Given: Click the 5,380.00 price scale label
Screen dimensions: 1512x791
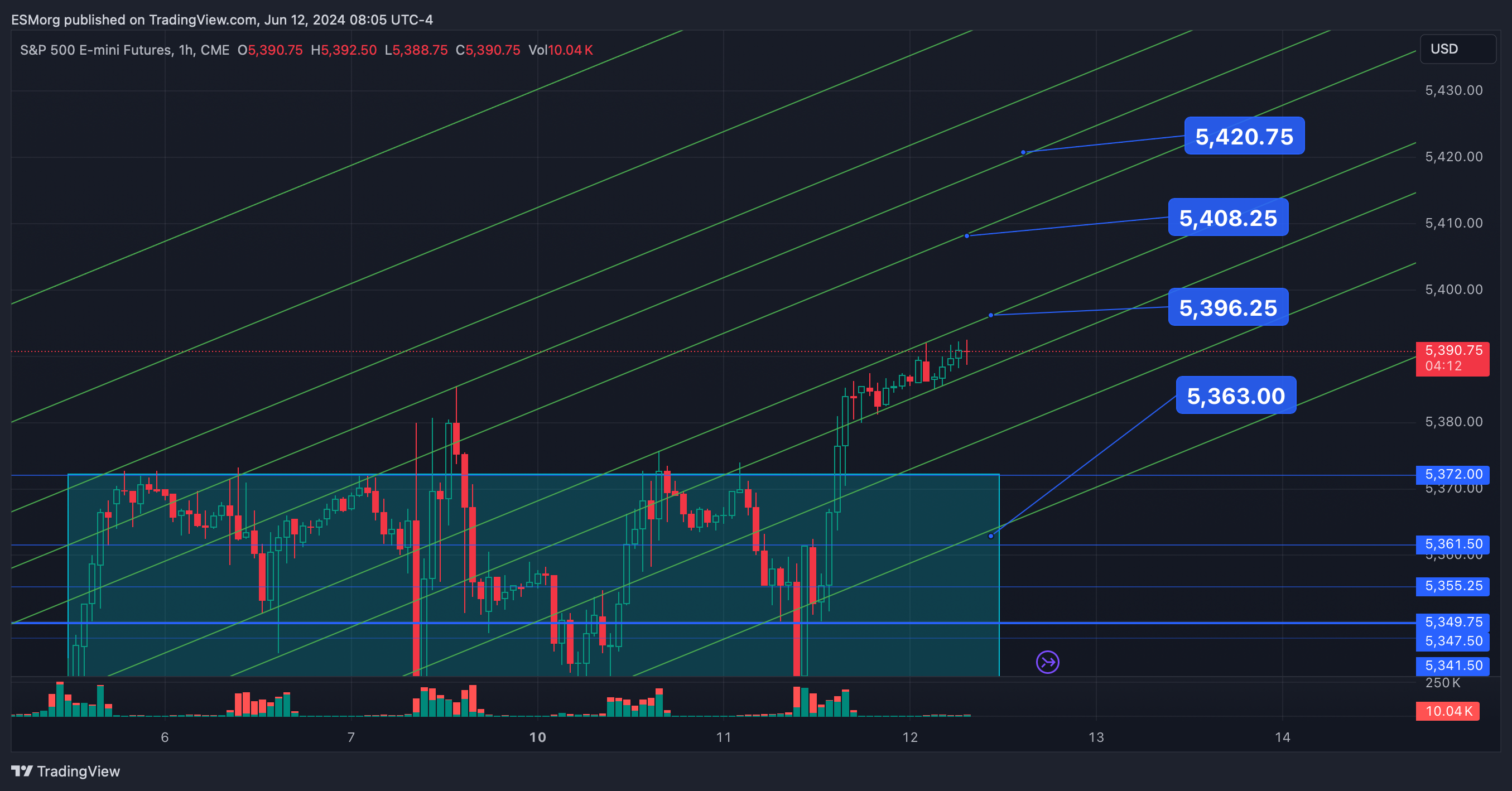Looking at the screenshot, I should pos(1454,422).
